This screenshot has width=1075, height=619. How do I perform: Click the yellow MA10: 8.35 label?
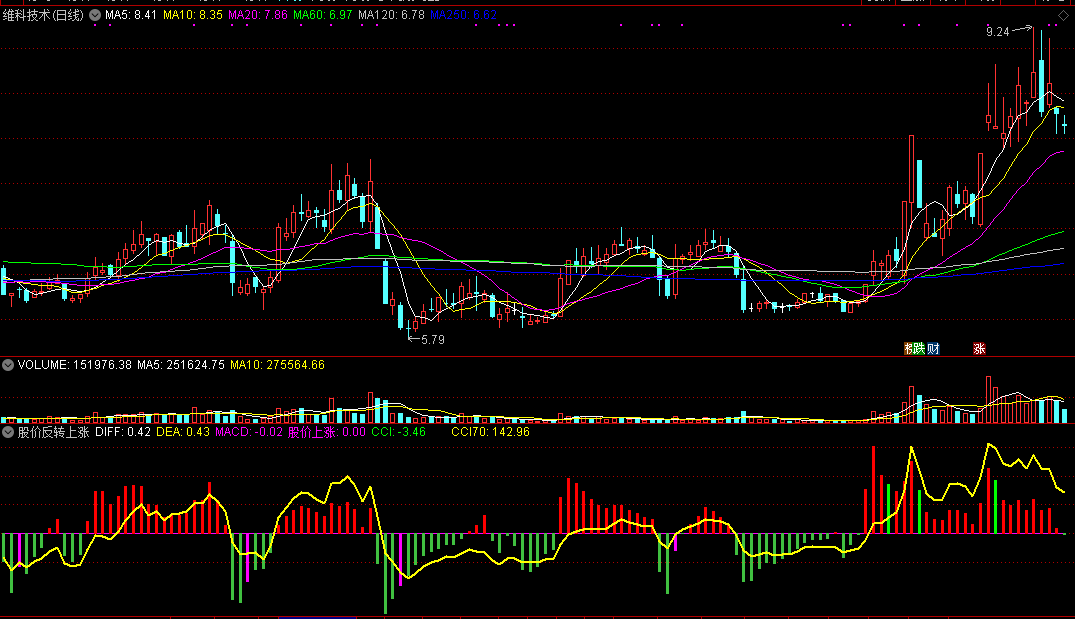(x=193, y=15)
